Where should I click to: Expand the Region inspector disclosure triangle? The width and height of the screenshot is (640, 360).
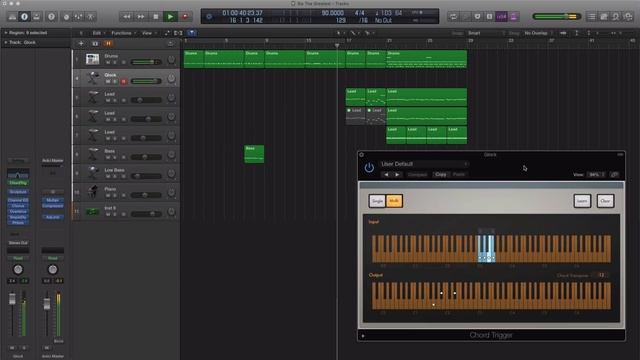[x=6, y=33]
